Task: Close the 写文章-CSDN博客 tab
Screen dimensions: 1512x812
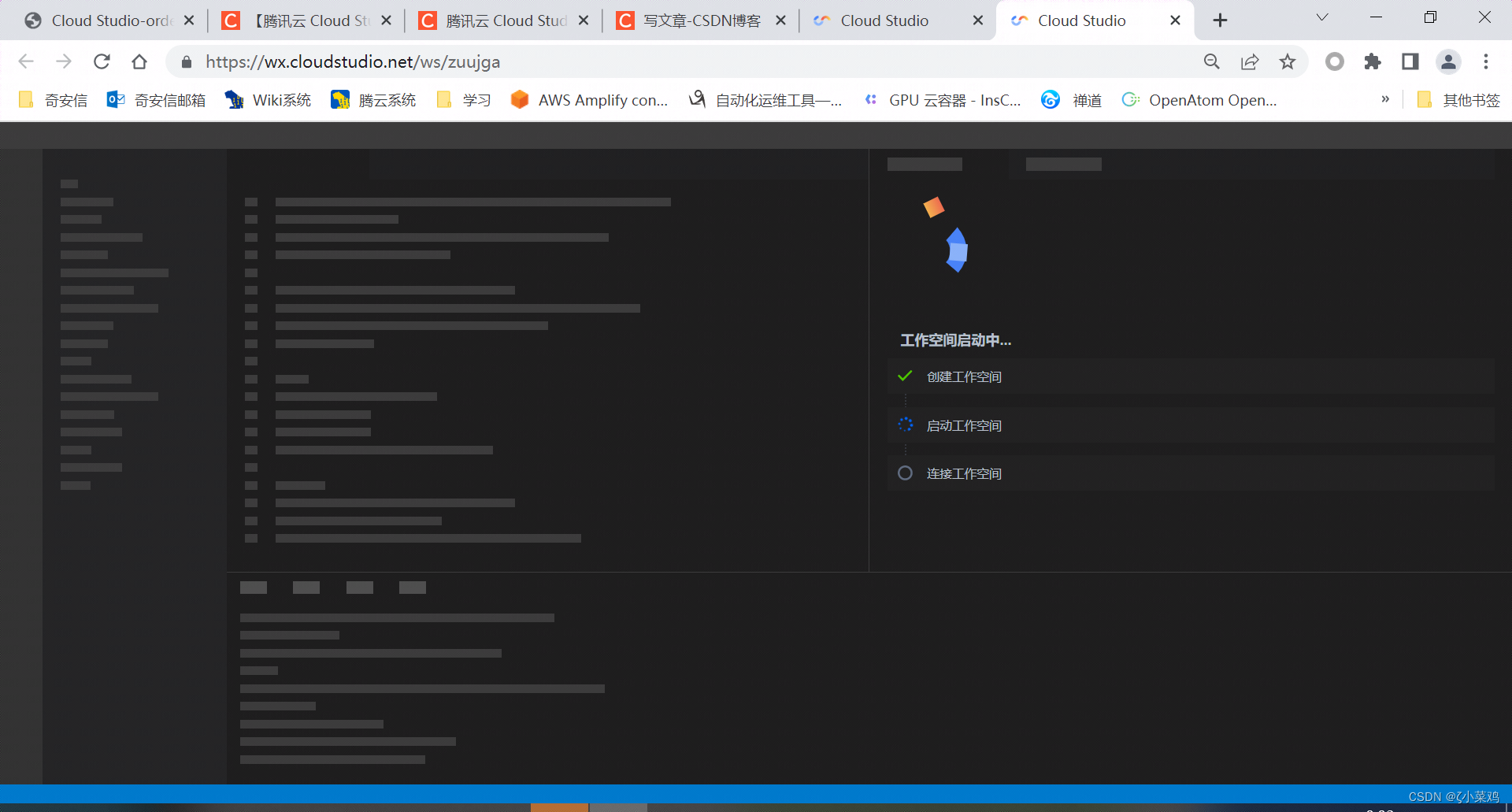Action: (x=780, y=20)
